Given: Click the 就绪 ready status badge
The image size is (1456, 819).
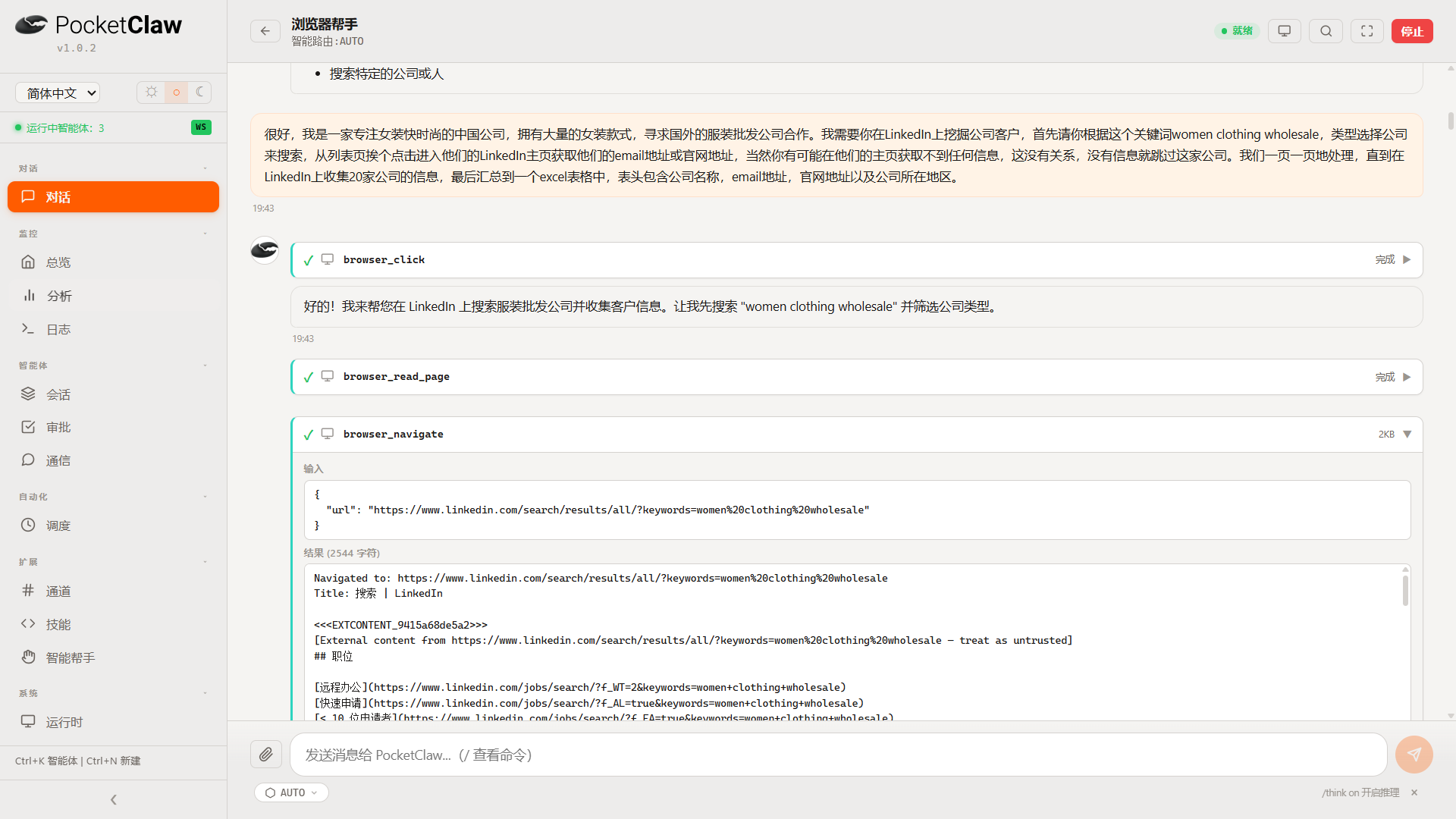Looking at the screenshot, I should pyautogui.click(x=1237, y=31).
